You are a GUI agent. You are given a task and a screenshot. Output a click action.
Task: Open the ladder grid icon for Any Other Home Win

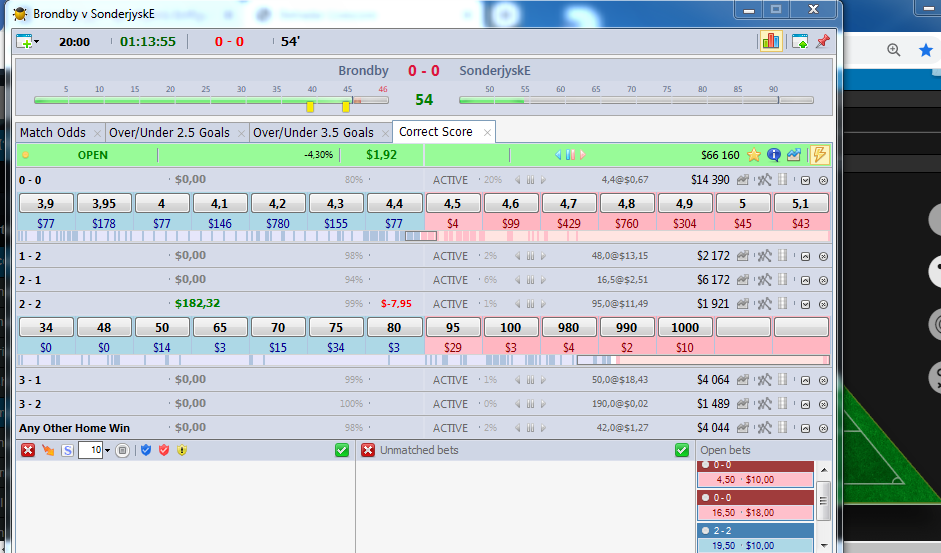pos(783,428)
